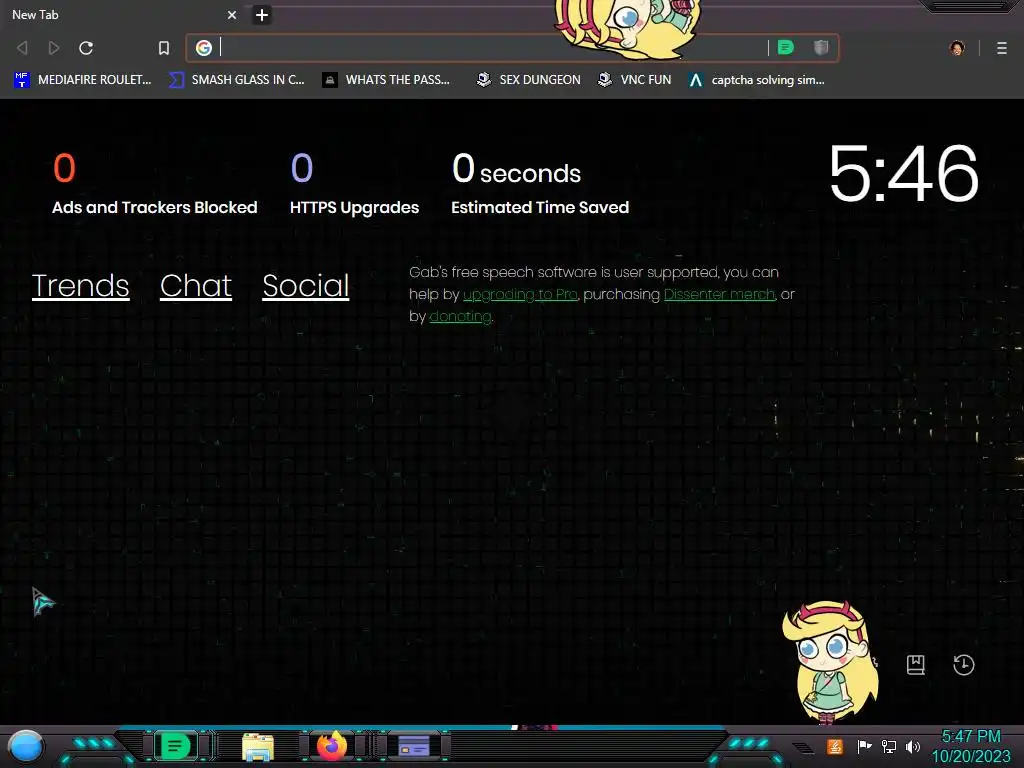Open bookmarks icon at page bottom right
Image resolution: width=1024 pixels, height=768 pixels.
tap(916, 665)
